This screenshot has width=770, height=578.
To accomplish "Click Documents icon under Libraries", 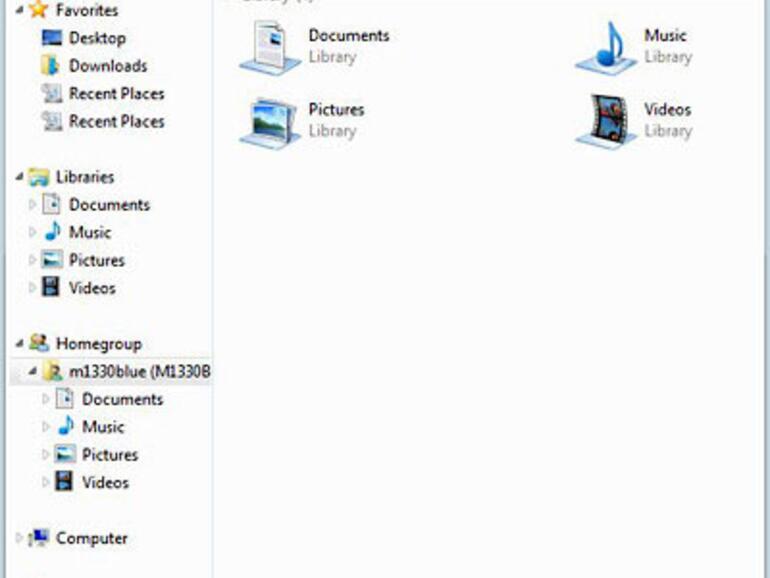I will coord(51,205).
